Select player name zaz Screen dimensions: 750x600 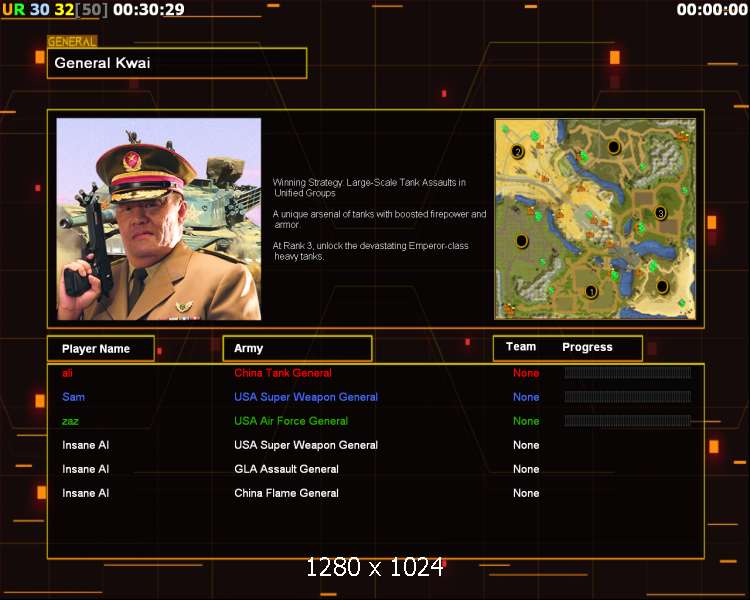(x=70, y=422)
